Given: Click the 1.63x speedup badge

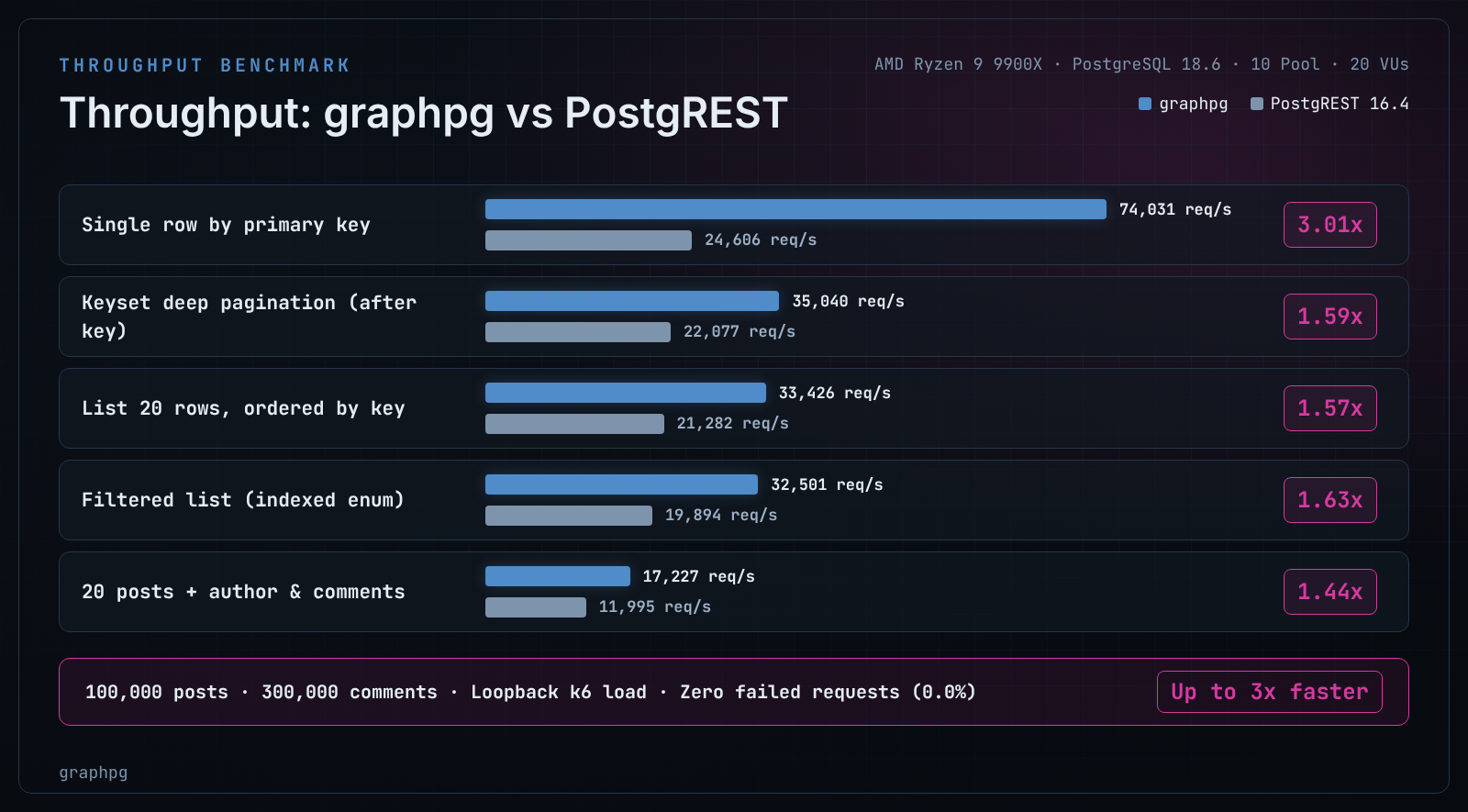Looking at the screenshot, I should pos(1330,500).
